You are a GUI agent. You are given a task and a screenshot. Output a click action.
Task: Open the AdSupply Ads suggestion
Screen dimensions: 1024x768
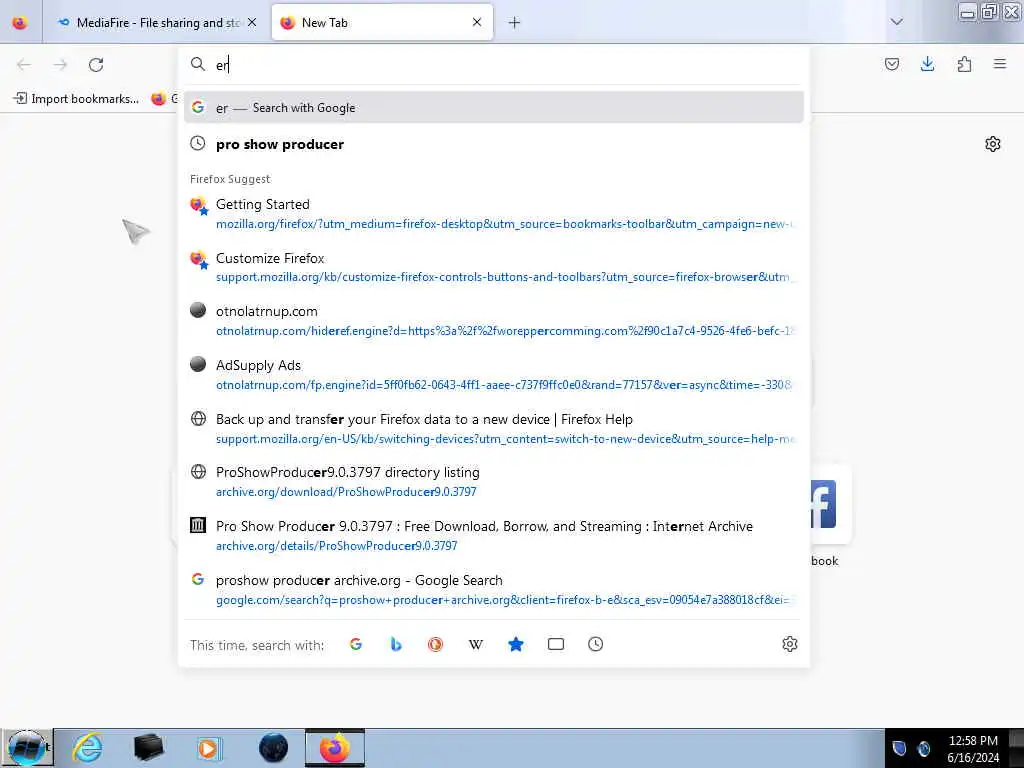point(494,375)
